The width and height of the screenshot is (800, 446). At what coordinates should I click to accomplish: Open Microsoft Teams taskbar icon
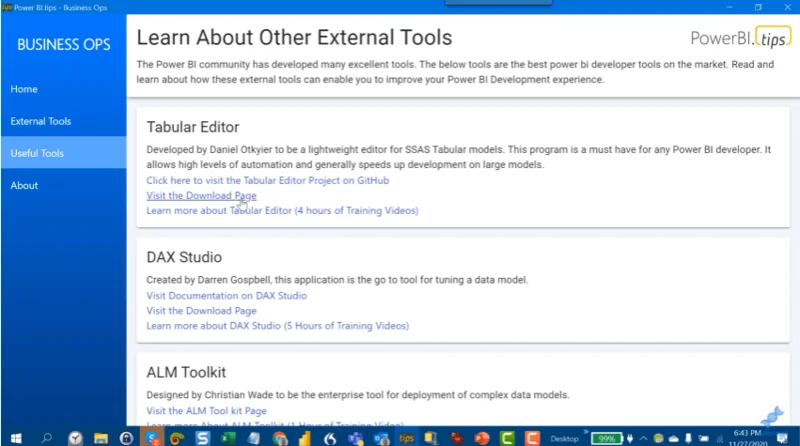pos(356,438)
